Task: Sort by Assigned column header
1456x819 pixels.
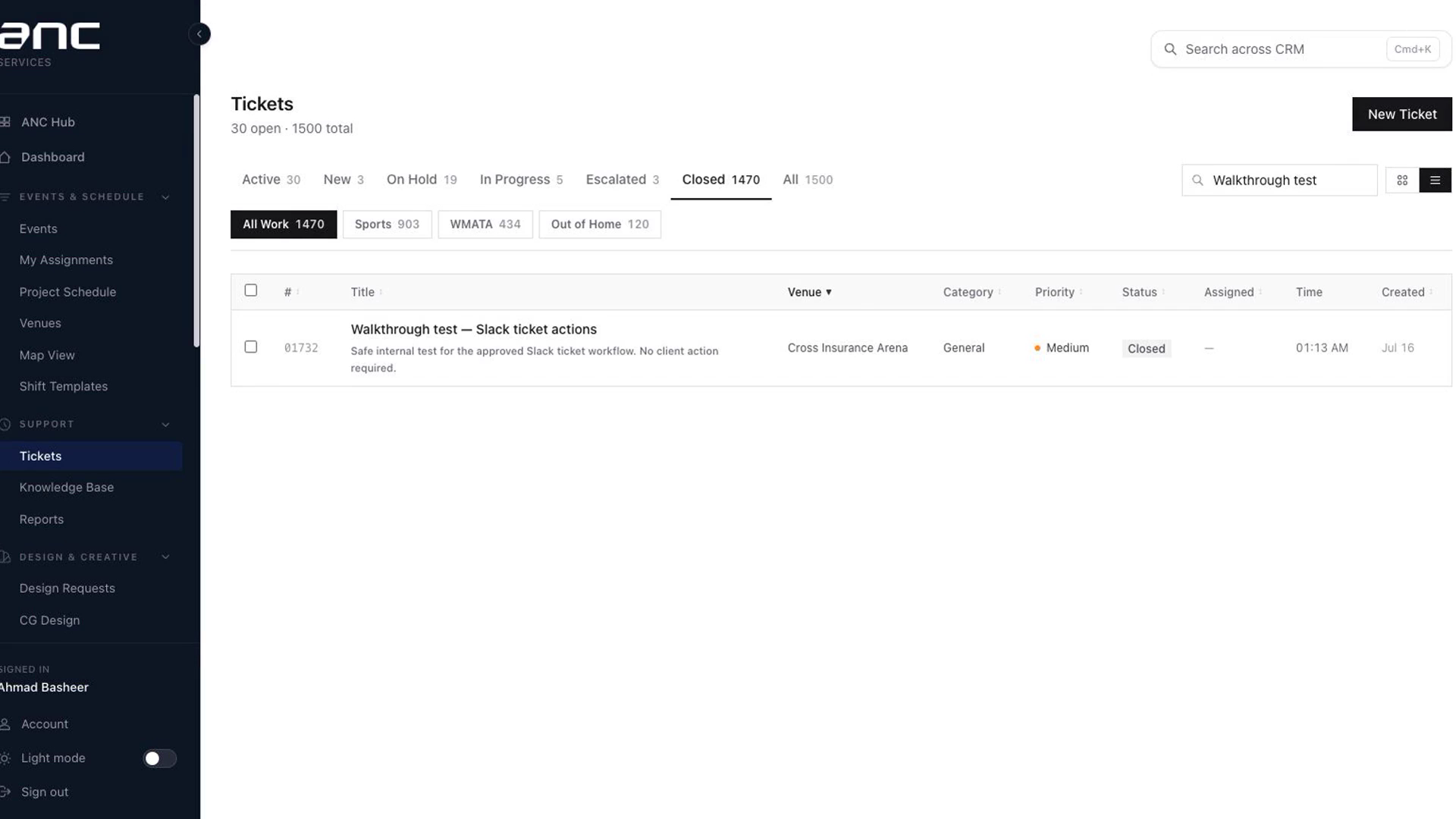Action: (1232, 292)
